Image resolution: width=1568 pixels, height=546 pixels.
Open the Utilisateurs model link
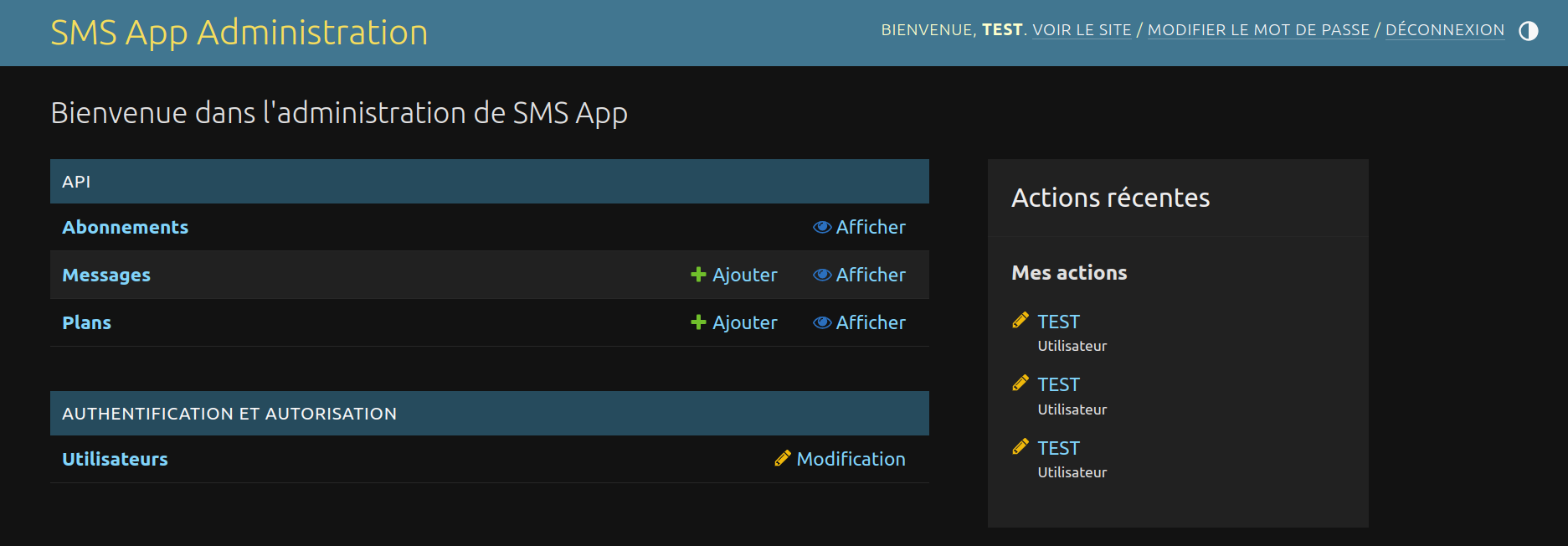point(115,459)
